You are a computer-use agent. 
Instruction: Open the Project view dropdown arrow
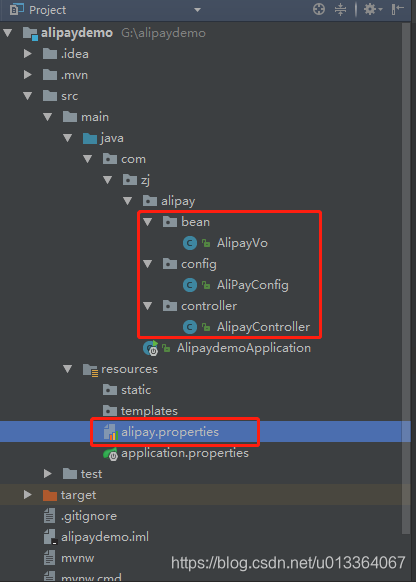point(197,10)
